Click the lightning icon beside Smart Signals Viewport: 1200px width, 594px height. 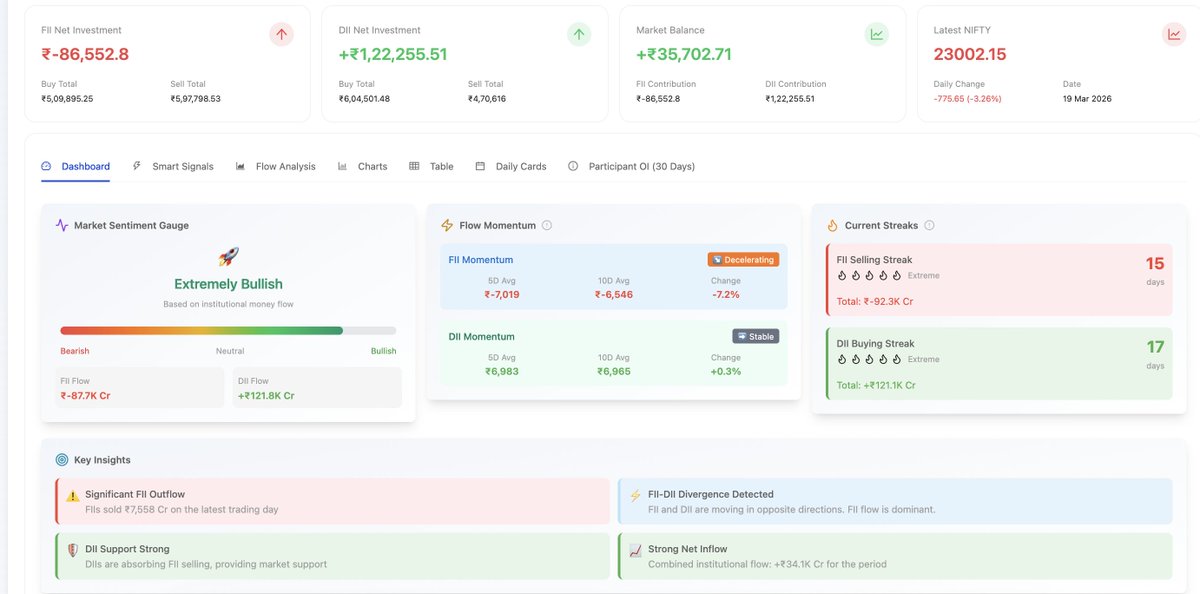(137, 166)
